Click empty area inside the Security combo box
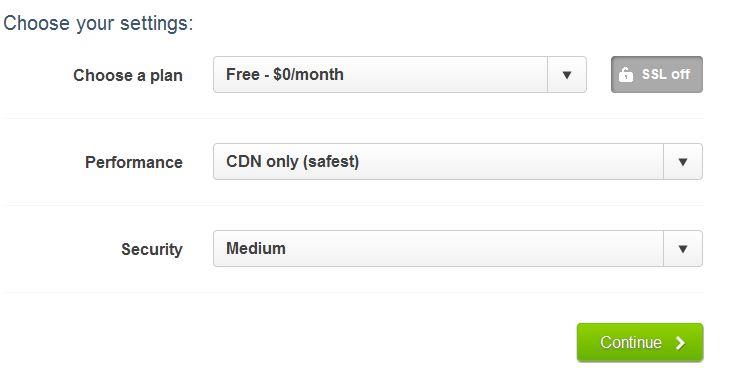 [474, 249]
